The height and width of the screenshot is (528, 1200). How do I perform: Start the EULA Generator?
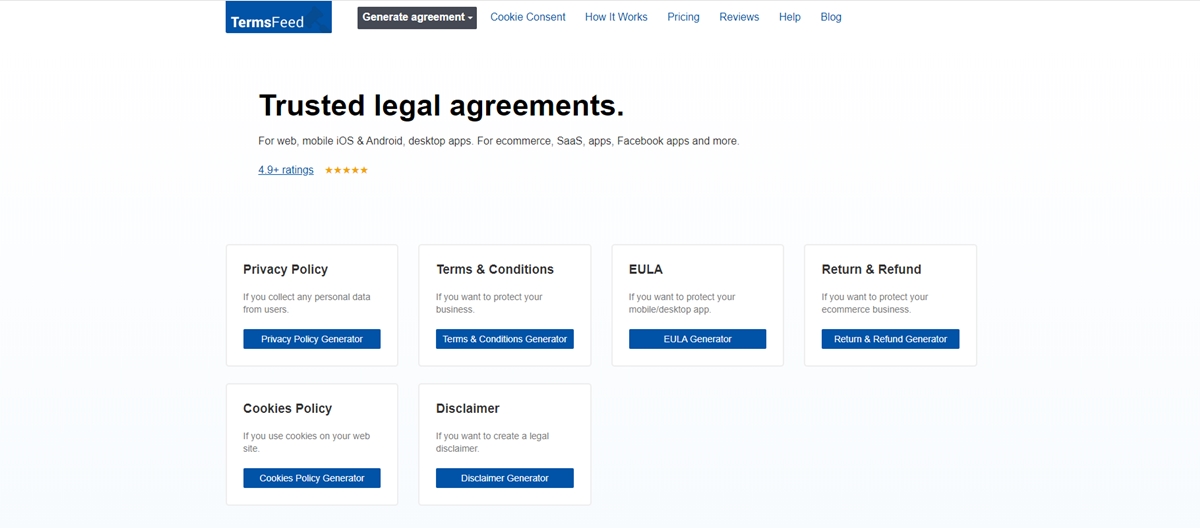click(x=698, y=339)
